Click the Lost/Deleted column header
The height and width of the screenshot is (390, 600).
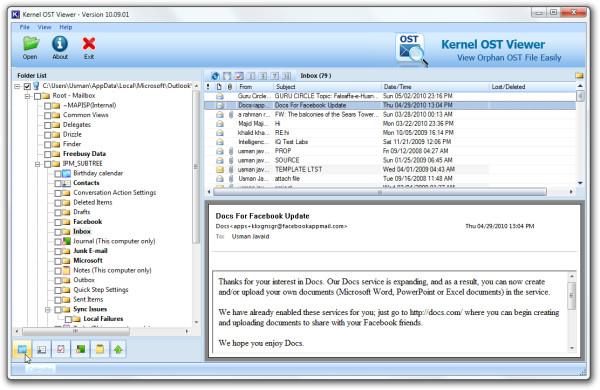click(532, 87)
